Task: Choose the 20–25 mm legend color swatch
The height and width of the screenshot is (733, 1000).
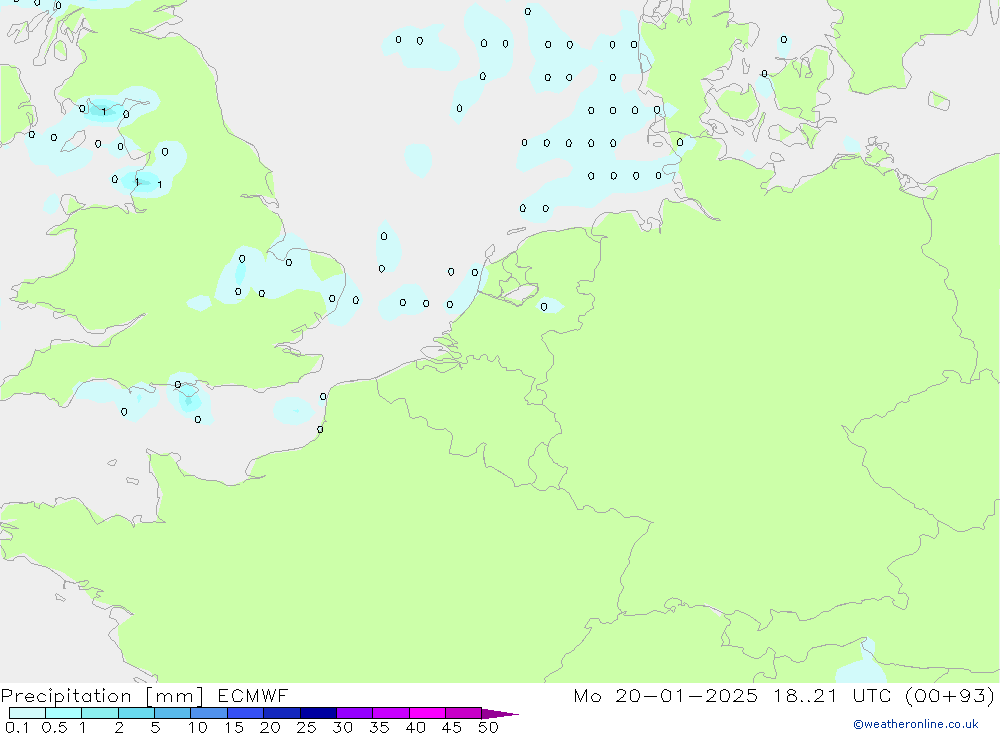Action: tap(282, 713)
